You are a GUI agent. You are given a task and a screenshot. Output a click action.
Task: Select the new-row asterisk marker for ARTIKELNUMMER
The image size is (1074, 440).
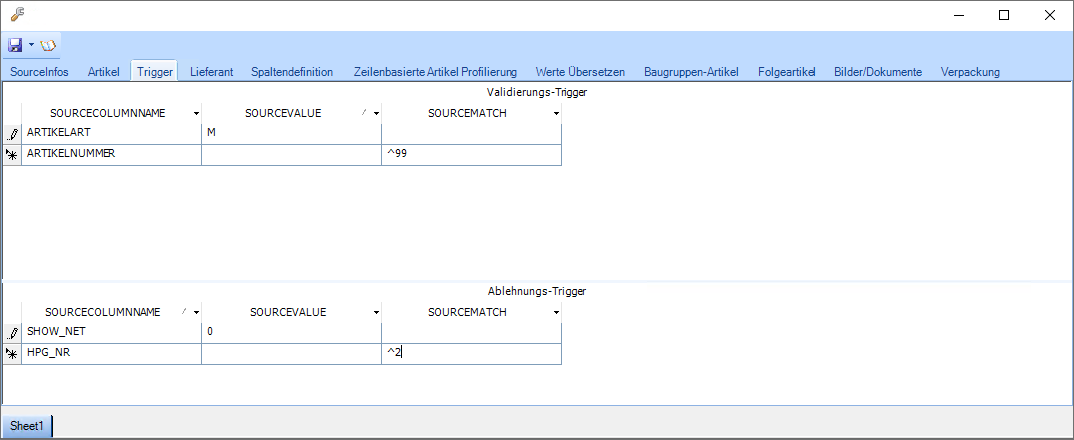12,154
